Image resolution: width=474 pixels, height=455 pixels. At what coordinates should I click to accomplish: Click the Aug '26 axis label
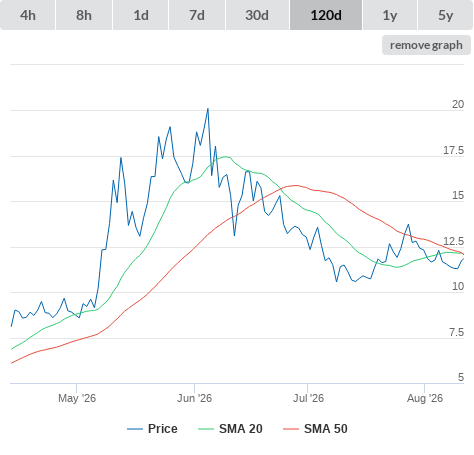(x=425, y=398)
